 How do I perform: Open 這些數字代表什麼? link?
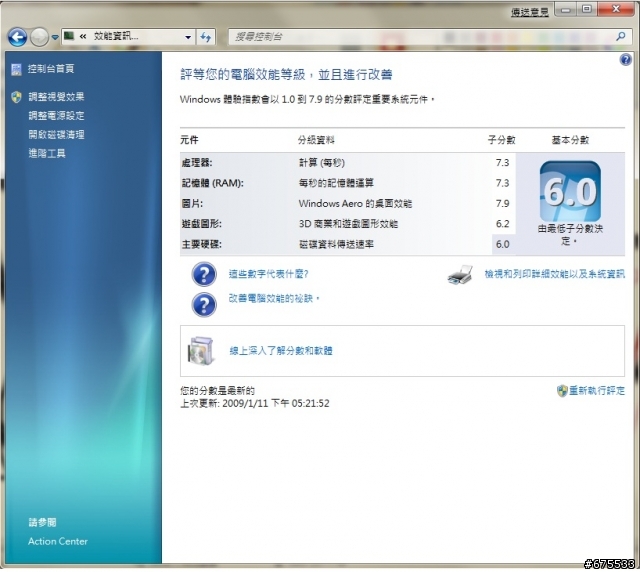point(269,274)
